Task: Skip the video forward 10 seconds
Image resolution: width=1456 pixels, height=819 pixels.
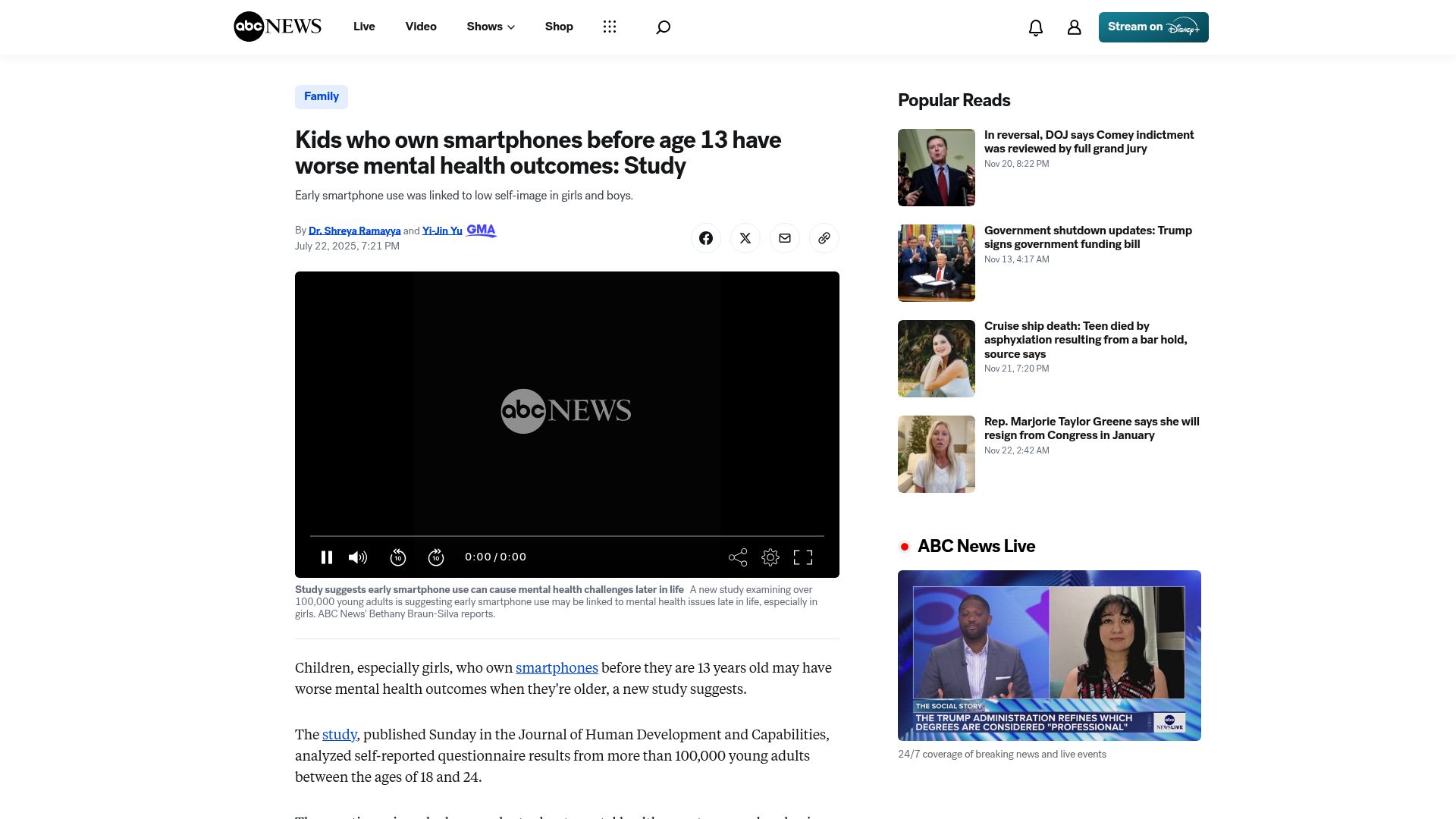Action: (x=436, y=557)
